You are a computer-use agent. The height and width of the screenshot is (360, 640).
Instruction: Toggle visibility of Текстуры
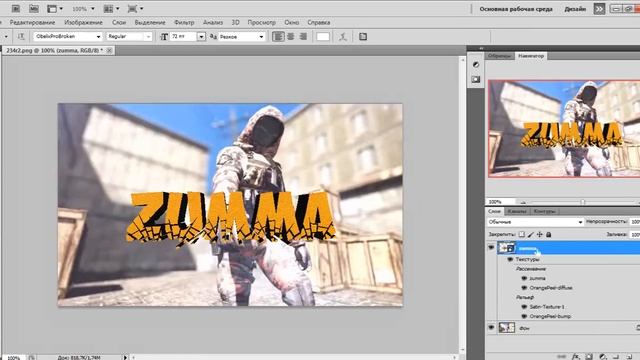pos(510,259)
